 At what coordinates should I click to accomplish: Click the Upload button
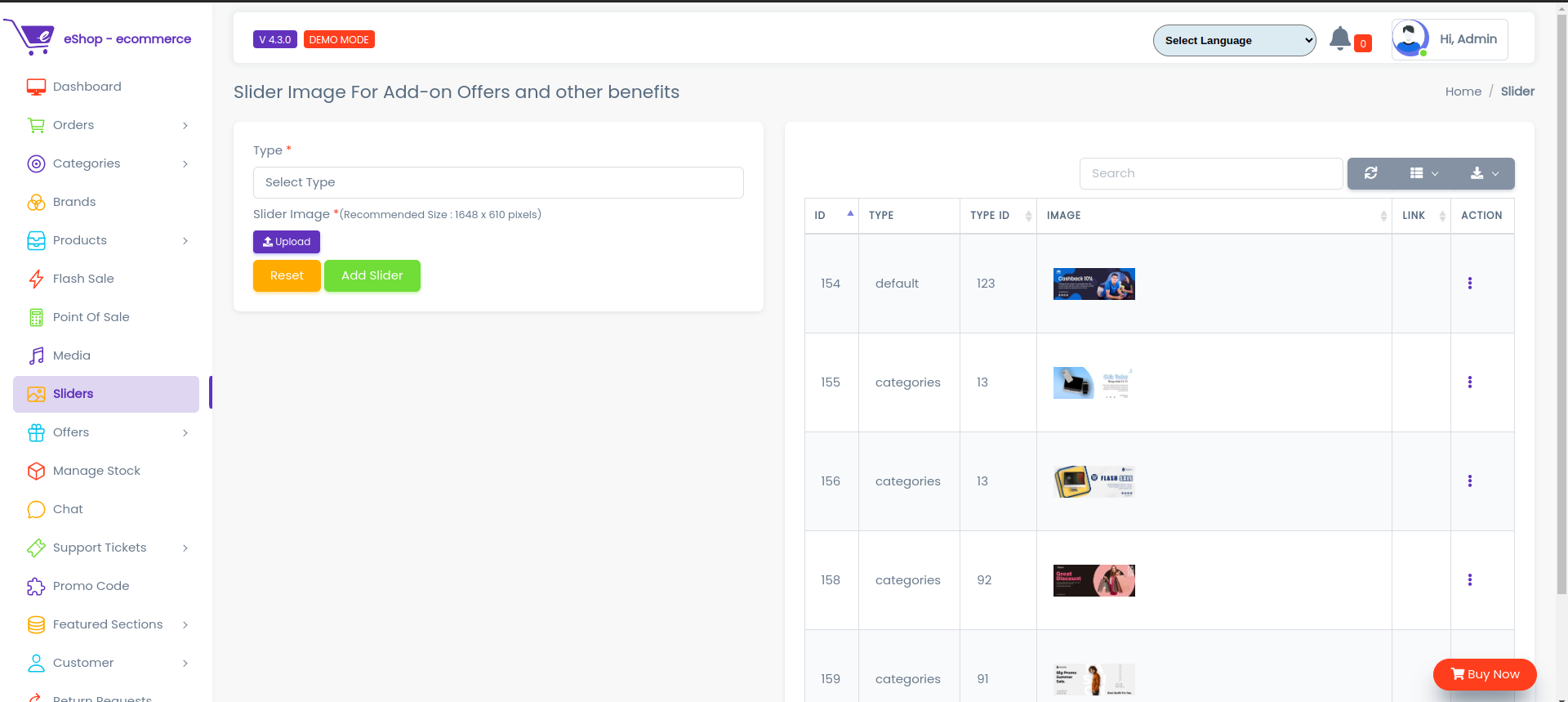point(287,242)
